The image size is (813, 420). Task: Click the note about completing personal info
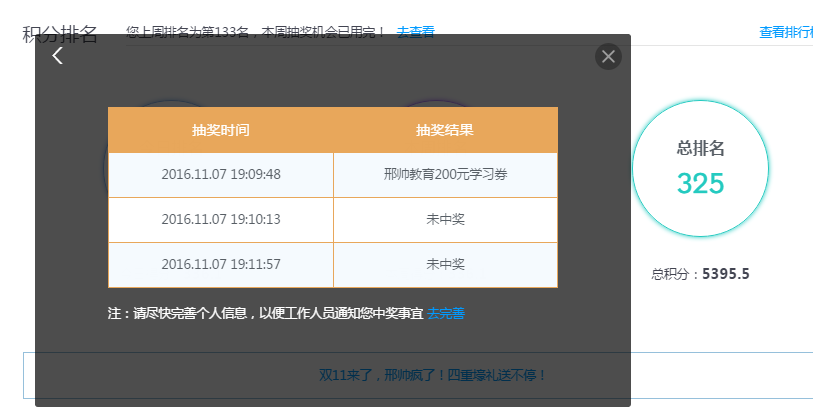tap(265, 314)
